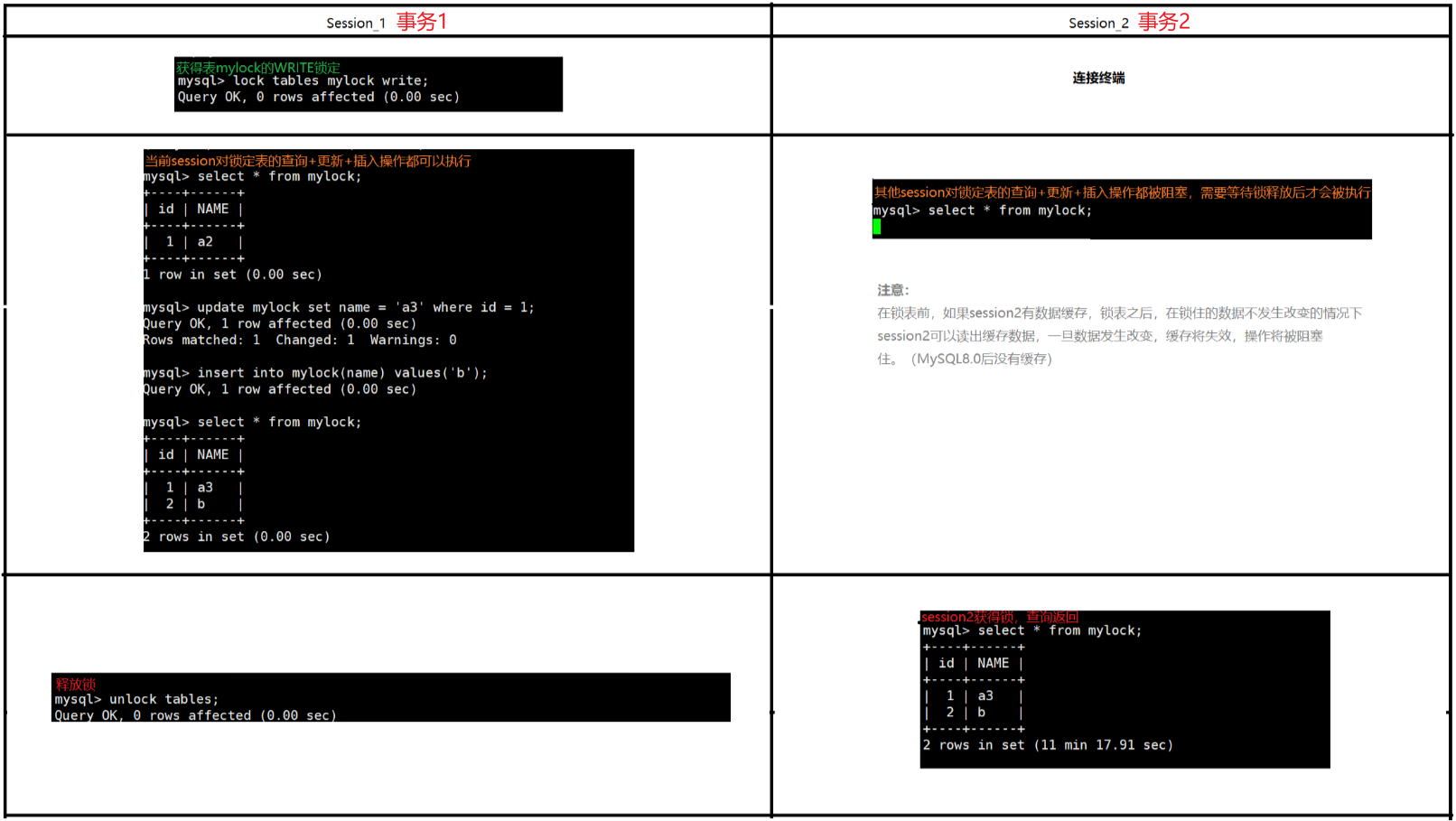This screenshot has height=821, width=1456.
Task: Click the note line 'session2可以读出缓存数据'
Action: 1100,336
